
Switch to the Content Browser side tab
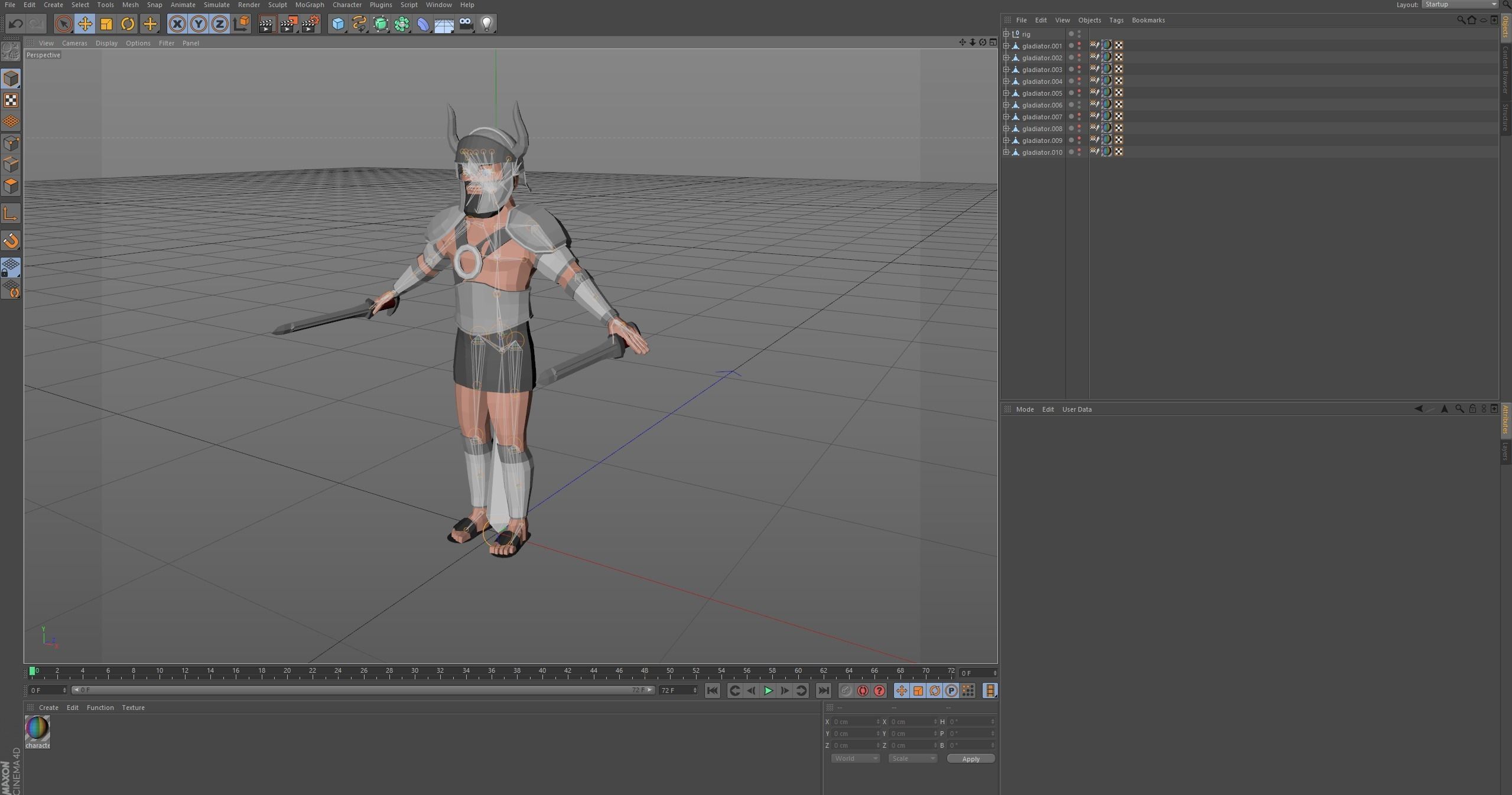(x=1506, y=70)
